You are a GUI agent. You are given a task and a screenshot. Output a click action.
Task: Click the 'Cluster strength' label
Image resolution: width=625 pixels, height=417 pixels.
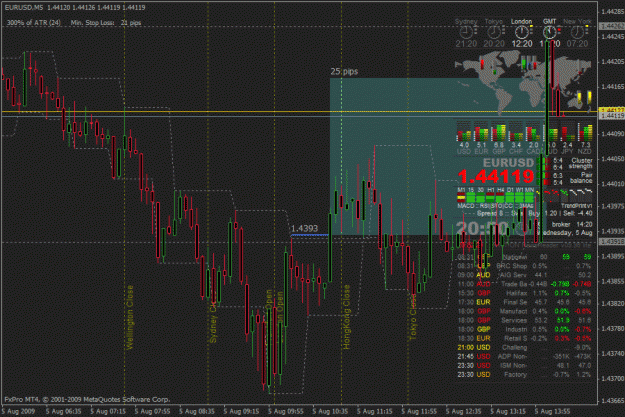click(581, 163)
